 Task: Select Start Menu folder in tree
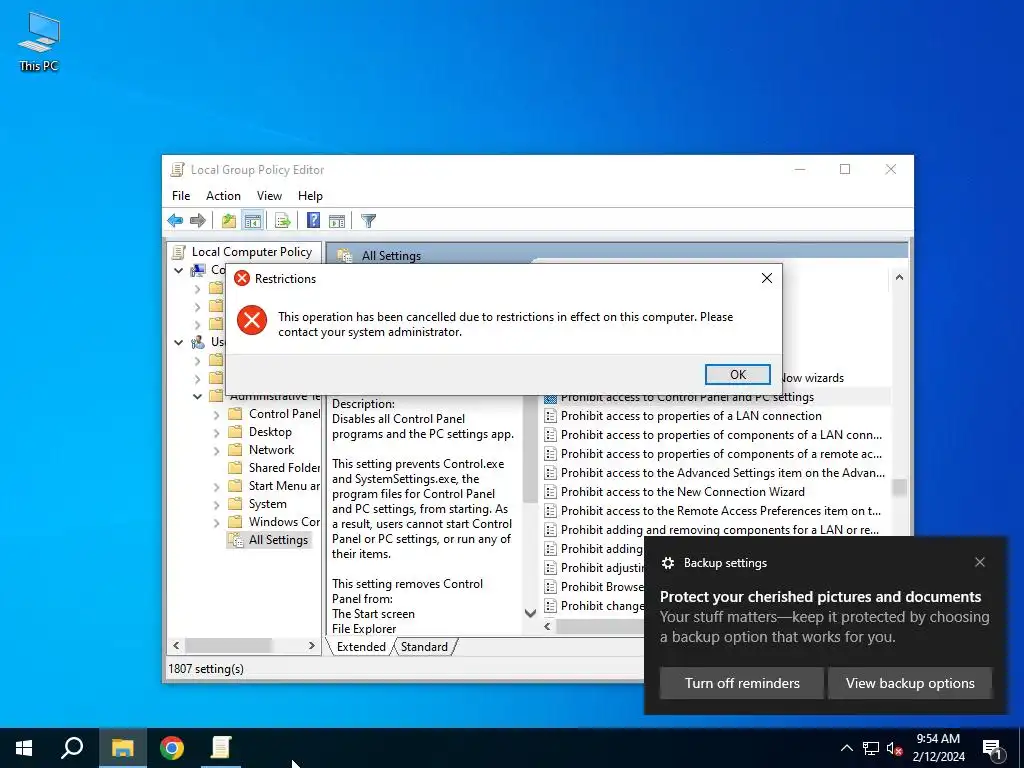click(284, 486)
